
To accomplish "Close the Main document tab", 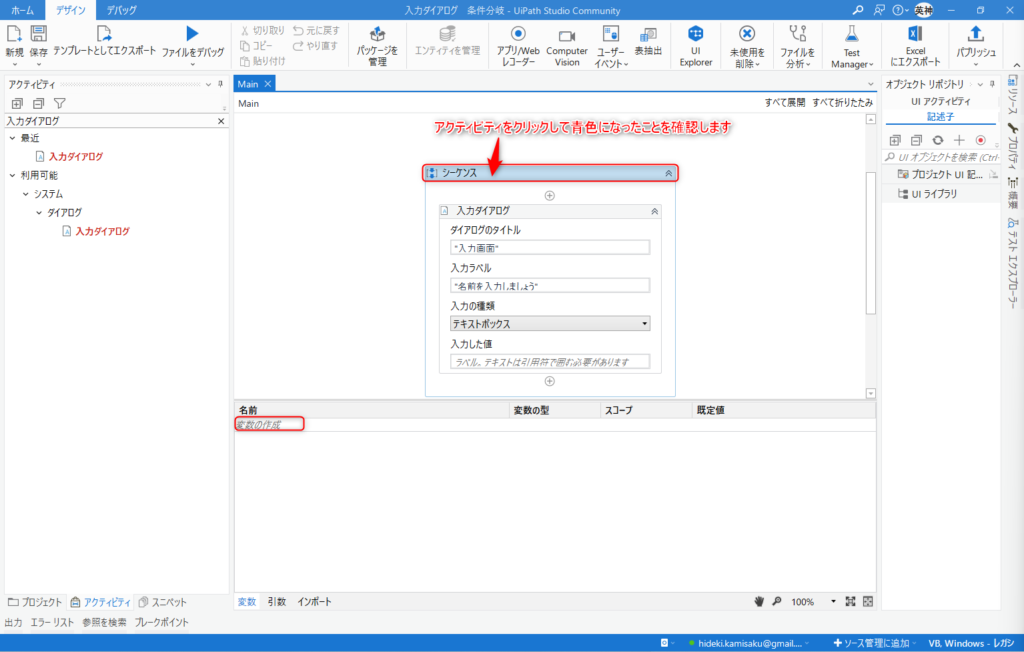I will tap(268, 84).
